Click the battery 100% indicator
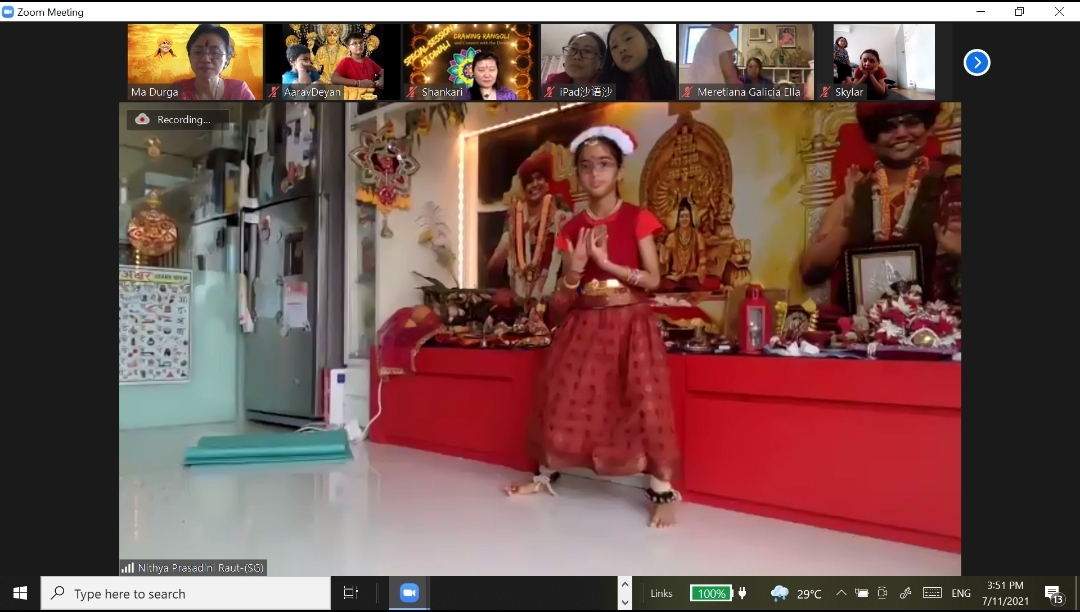 [711, 593]
